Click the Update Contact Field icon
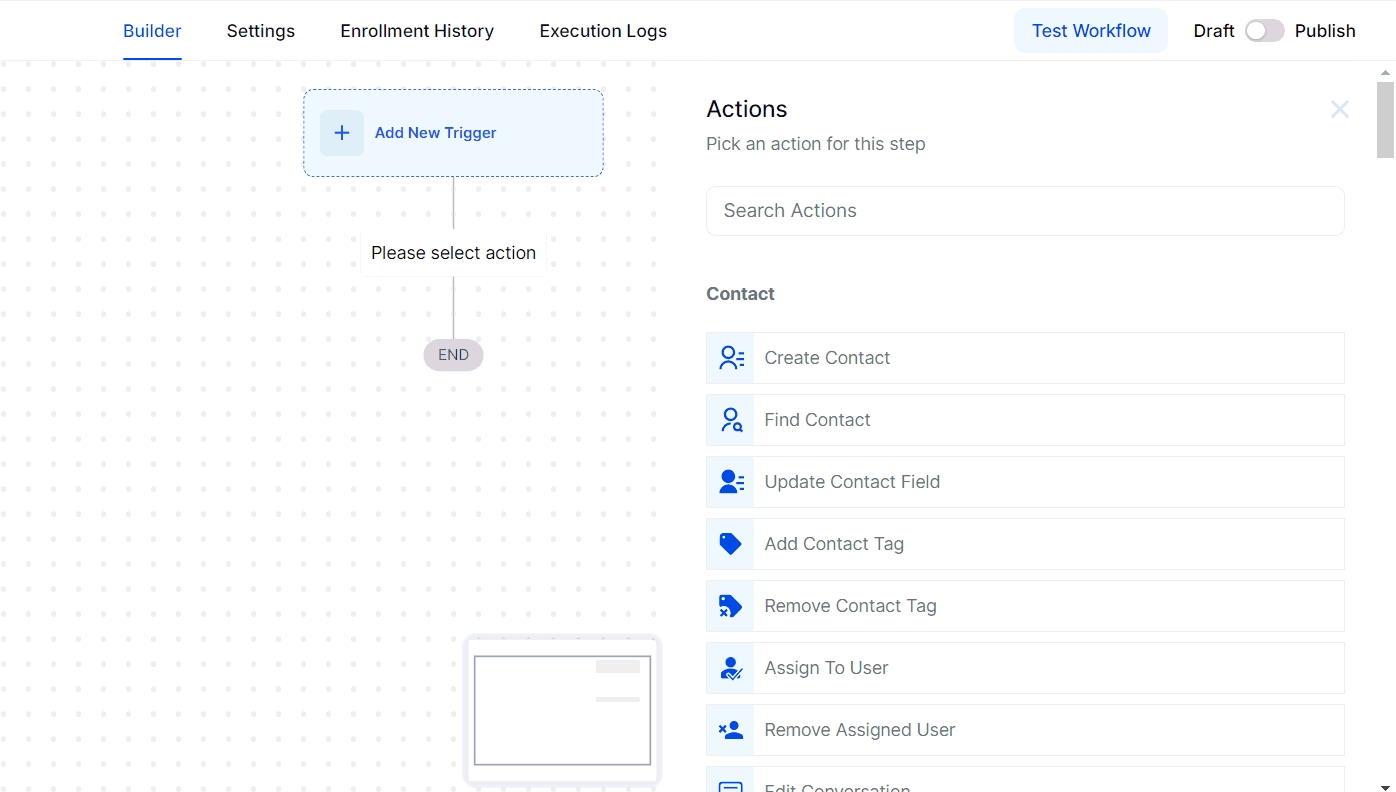Viewport: 1396px width, 792px height. [x=731, y=482]
